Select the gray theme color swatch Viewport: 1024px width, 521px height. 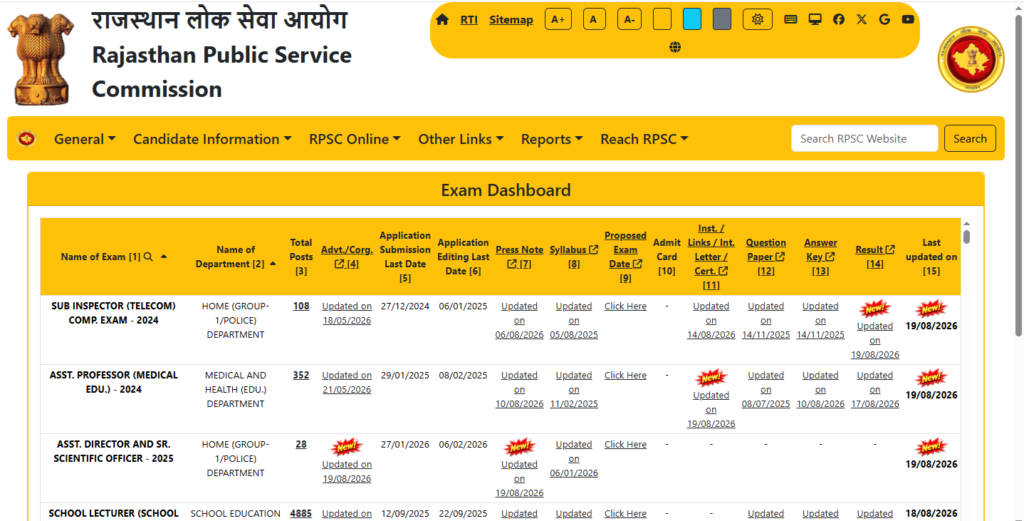722,20
